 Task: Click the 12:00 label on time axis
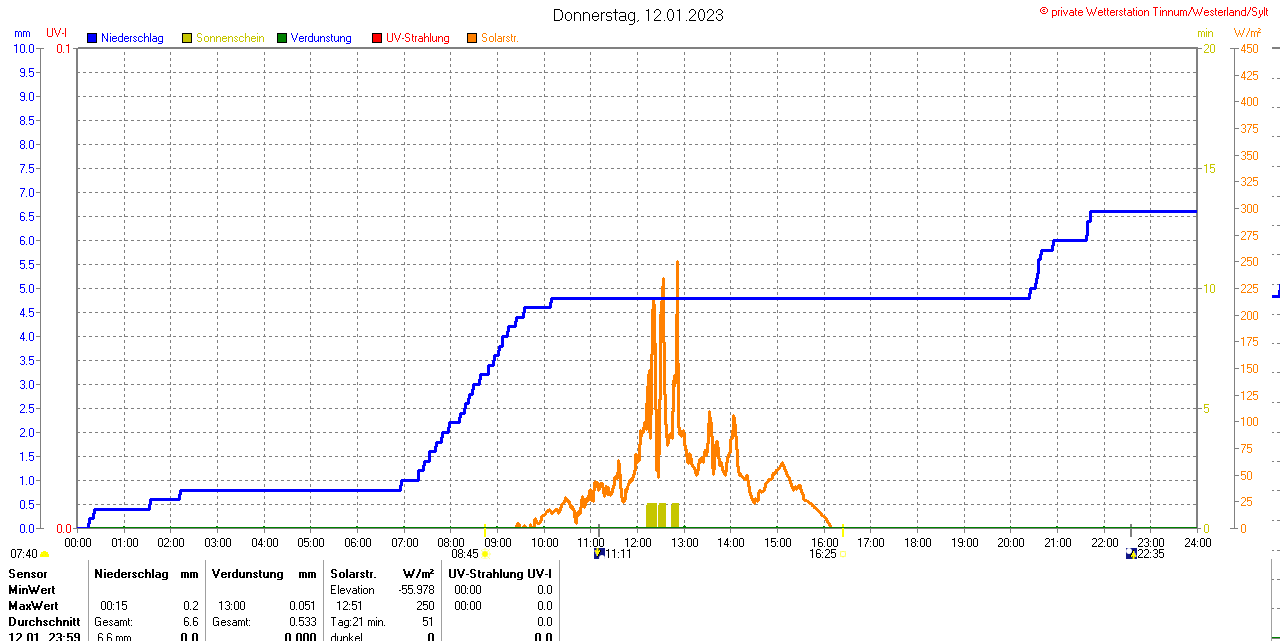tap(637, 543)
